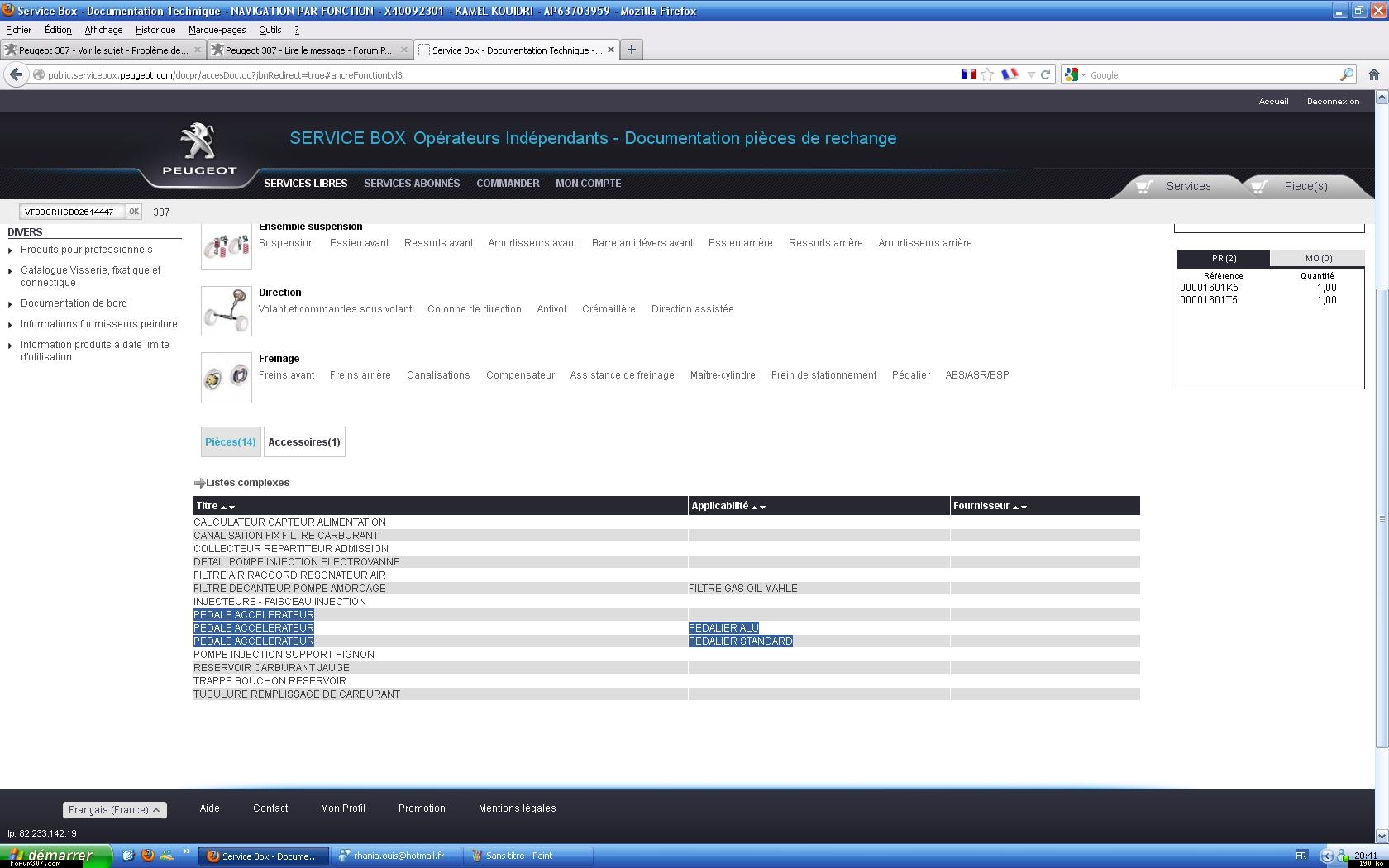Click the VIN number input field
Image resolution: width=1389 pixels, height=868 pixels.
coord(72,212)
